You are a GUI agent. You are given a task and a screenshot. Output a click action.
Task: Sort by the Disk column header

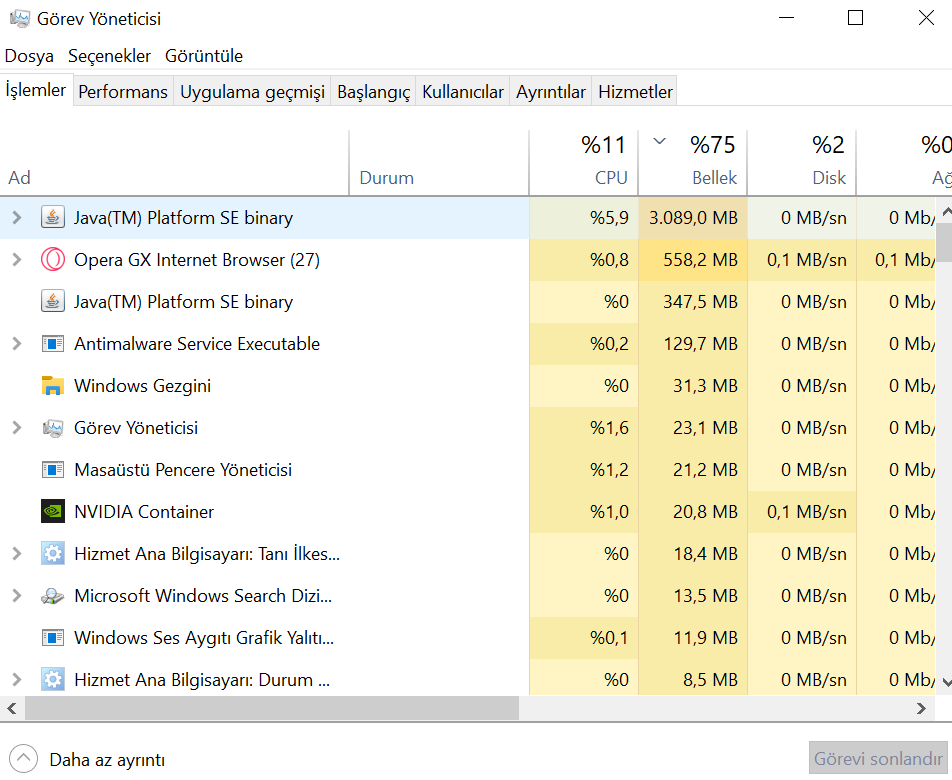tap(801, 163)
